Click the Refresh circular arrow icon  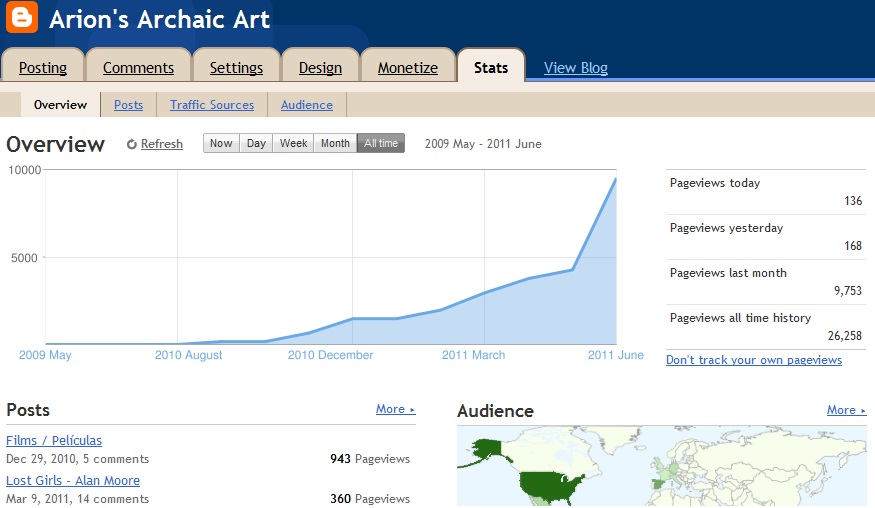pos(132,144)
